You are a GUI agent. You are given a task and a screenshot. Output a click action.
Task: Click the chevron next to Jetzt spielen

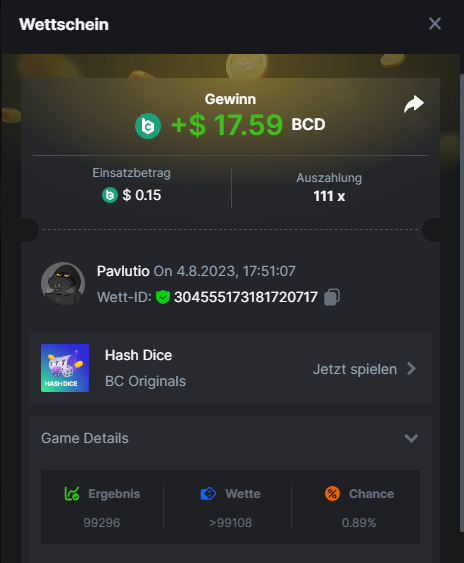(x=411, y=369)
